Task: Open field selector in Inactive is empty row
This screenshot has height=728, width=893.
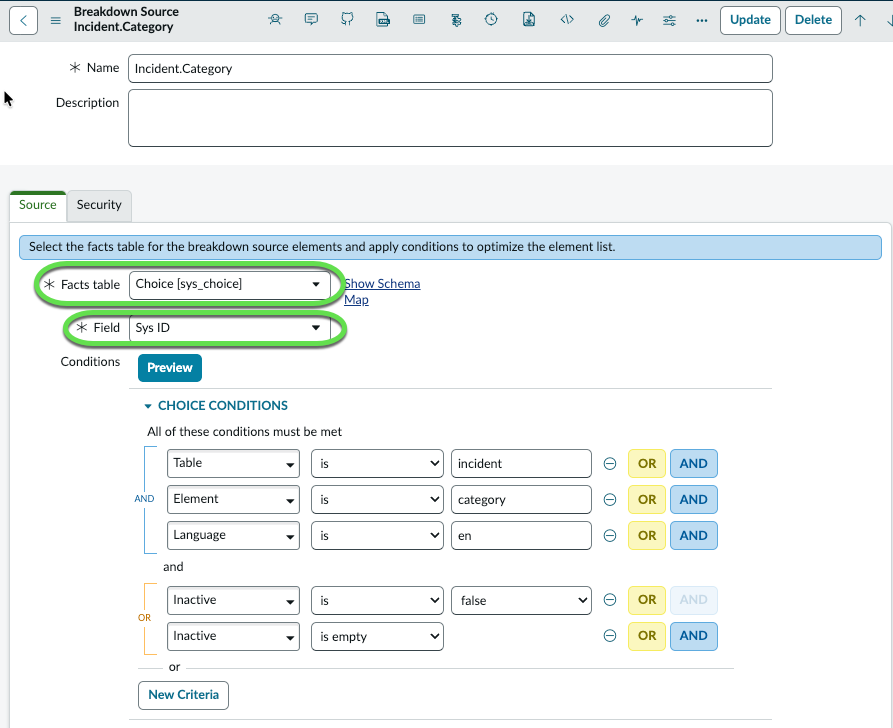Action: [x=233, y=636]
